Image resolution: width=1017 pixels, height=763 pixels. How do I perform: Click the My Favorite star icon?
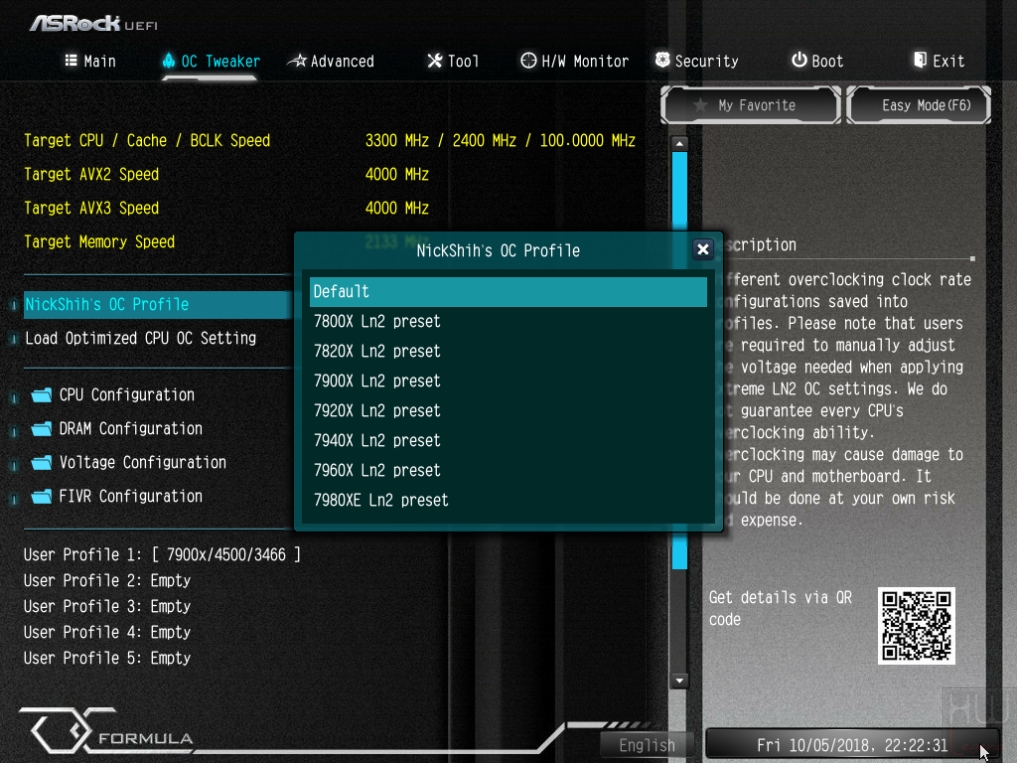pos(700,104)
